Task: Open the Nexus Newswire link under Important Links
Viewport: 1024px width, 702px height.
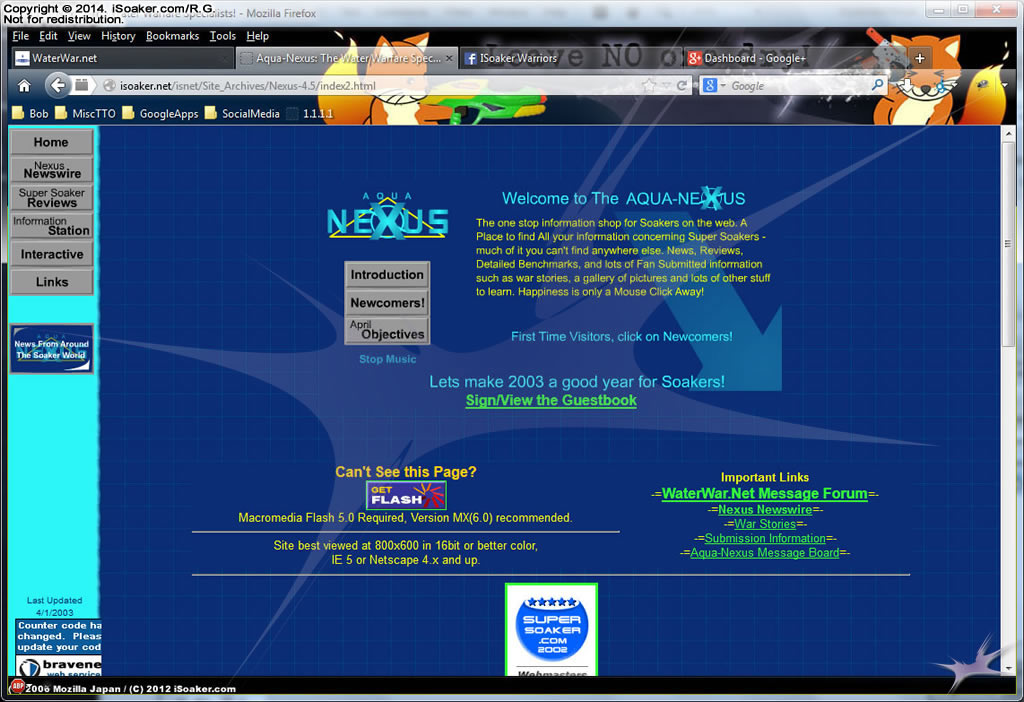Action: 765,509
